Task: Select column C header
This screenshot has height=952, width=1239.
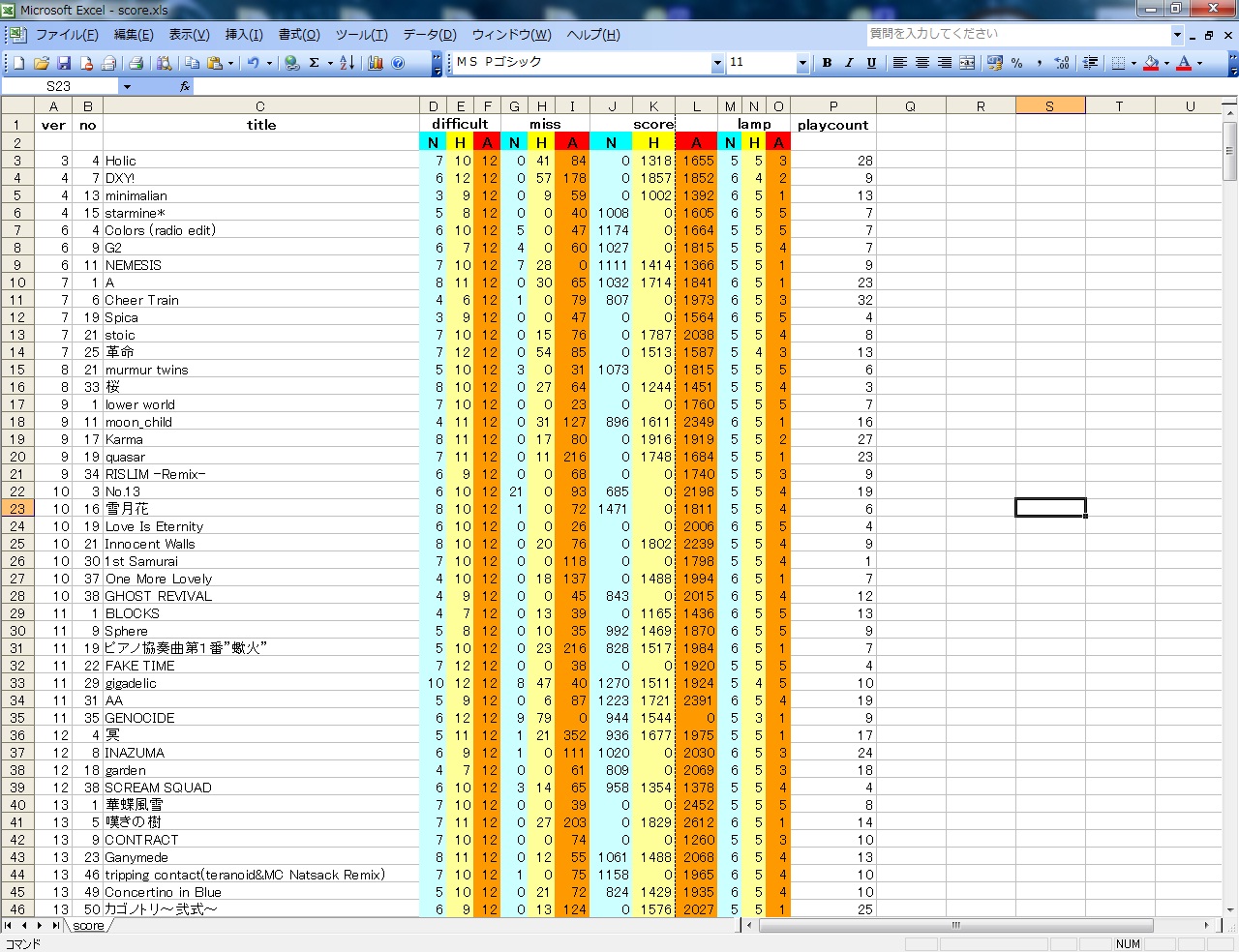Action: click(260, 106)
